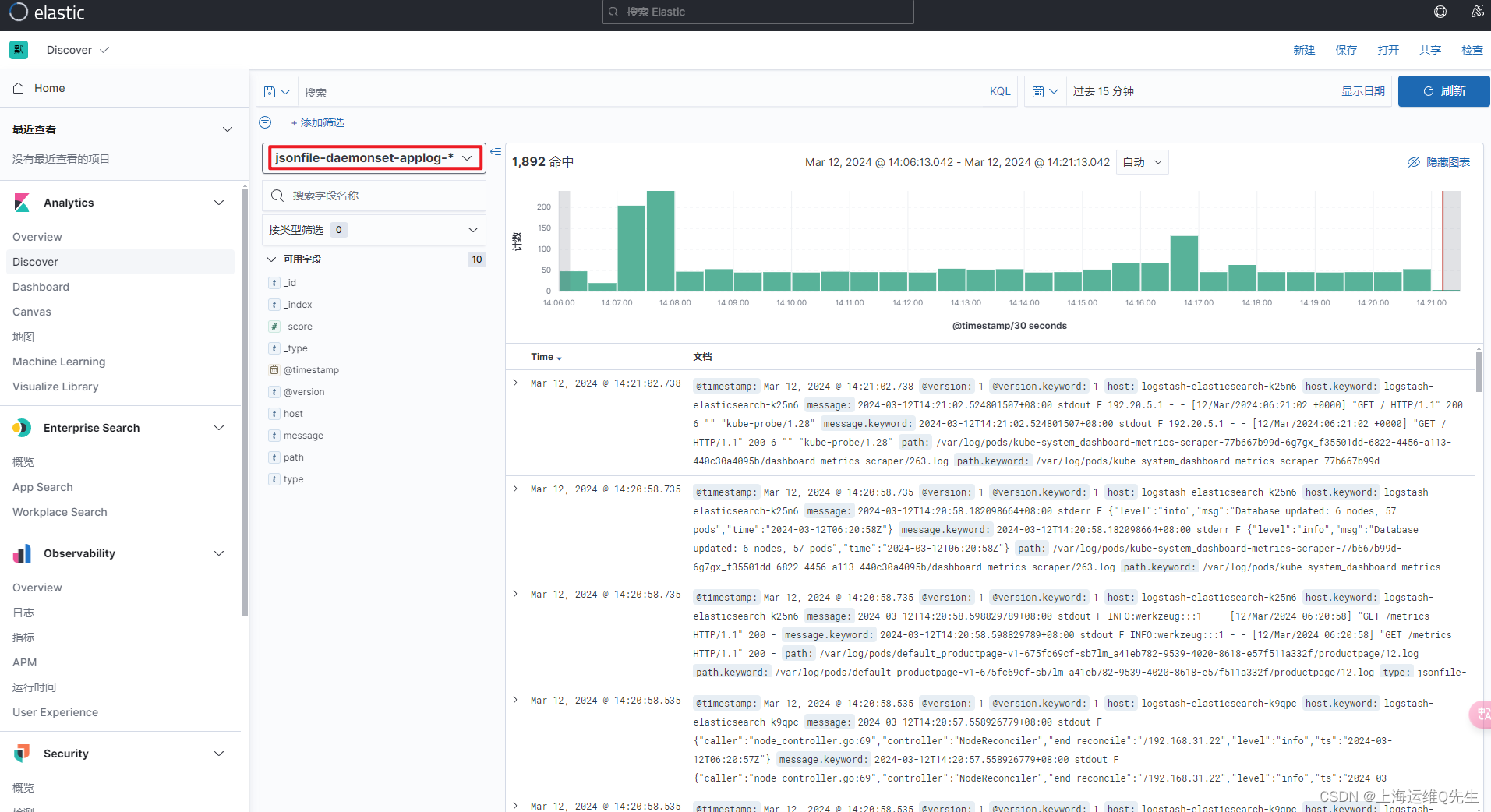
Task: Click 打开 in the top menu
Action: 1388,50
